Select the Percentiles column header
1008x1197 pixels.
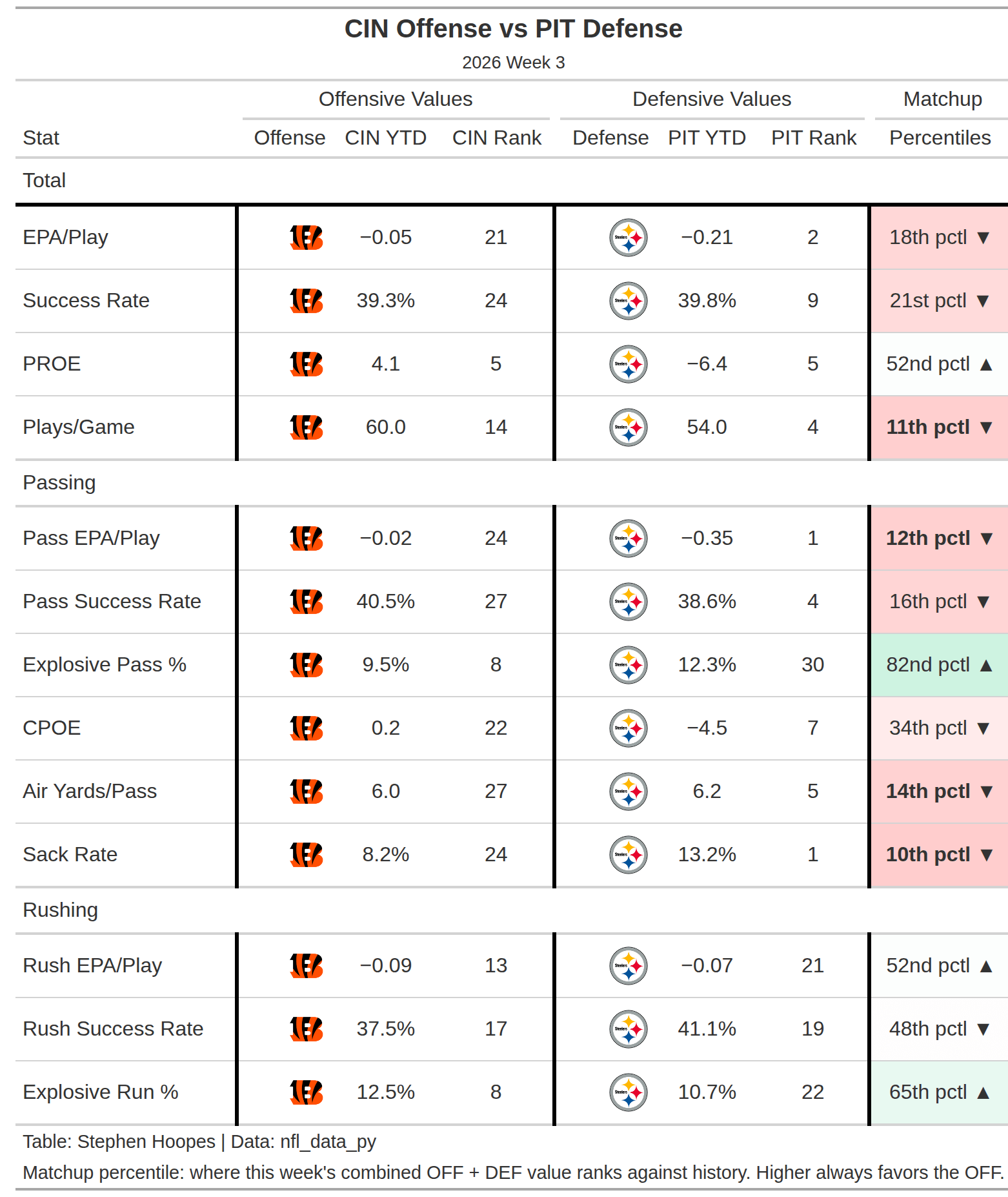tap(940, 138)
